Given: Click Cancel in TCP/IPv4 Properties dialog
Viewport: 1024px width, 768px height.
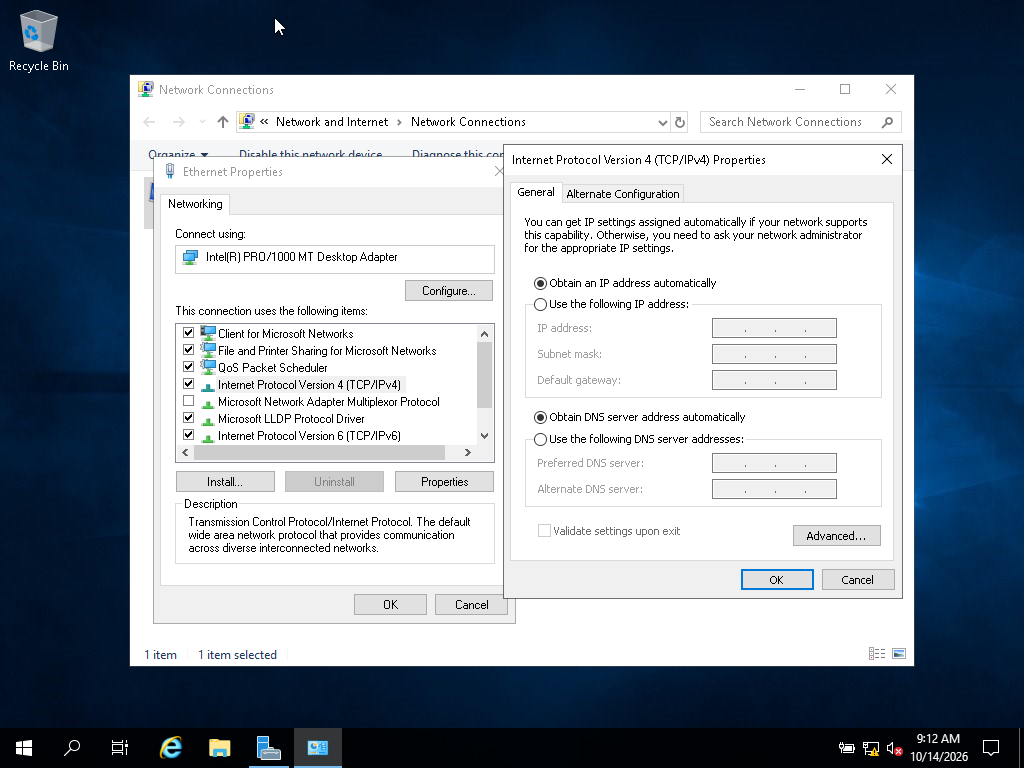Looking at the screenshot, I should pos(857,580).
